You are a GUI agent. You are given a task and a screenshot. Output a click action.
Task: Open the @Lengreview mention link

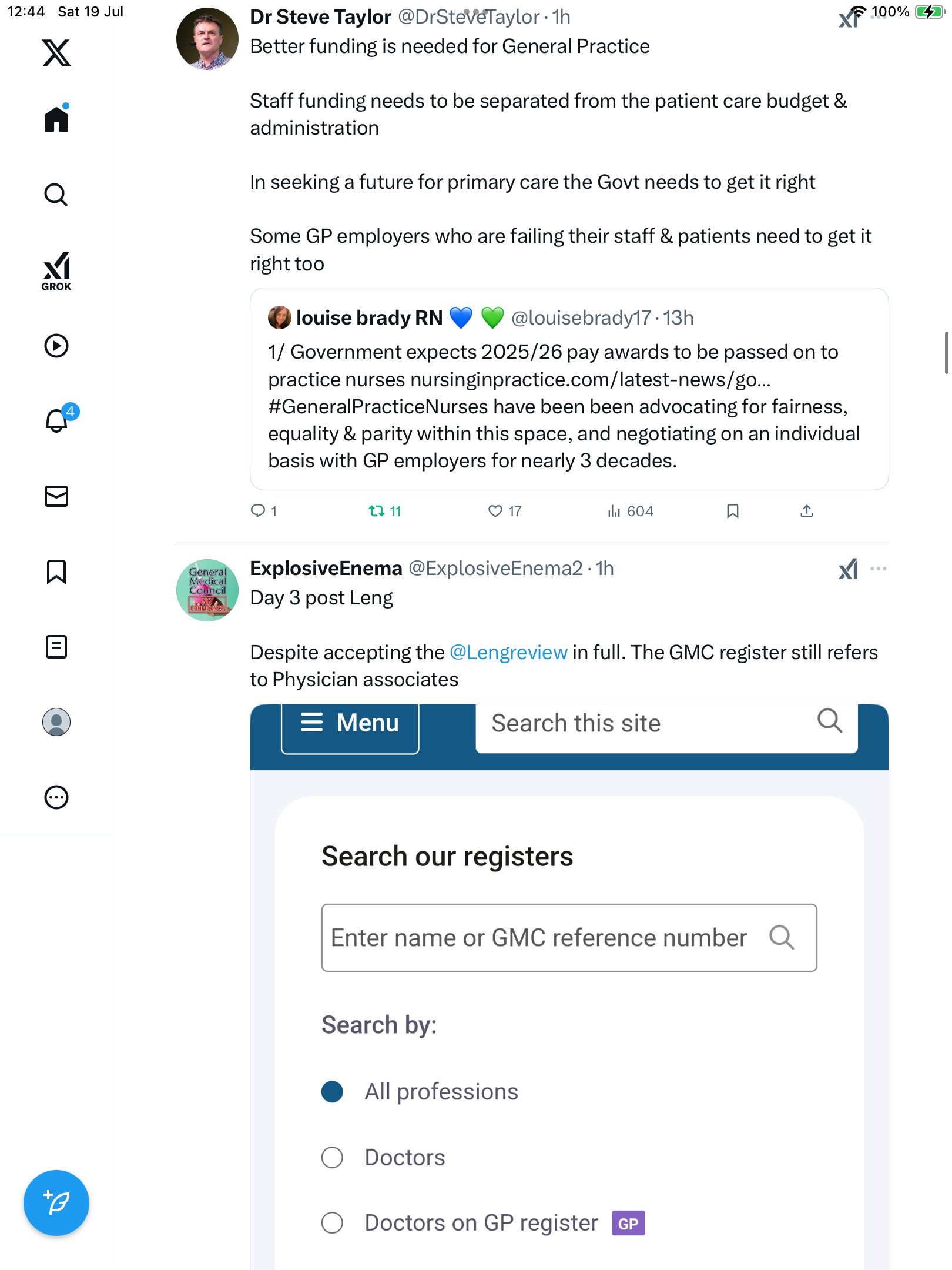508,652
